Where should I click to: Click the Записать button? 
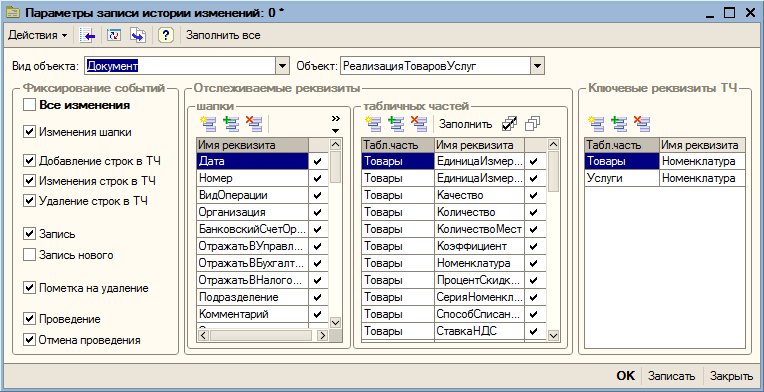tap(671, 375)
